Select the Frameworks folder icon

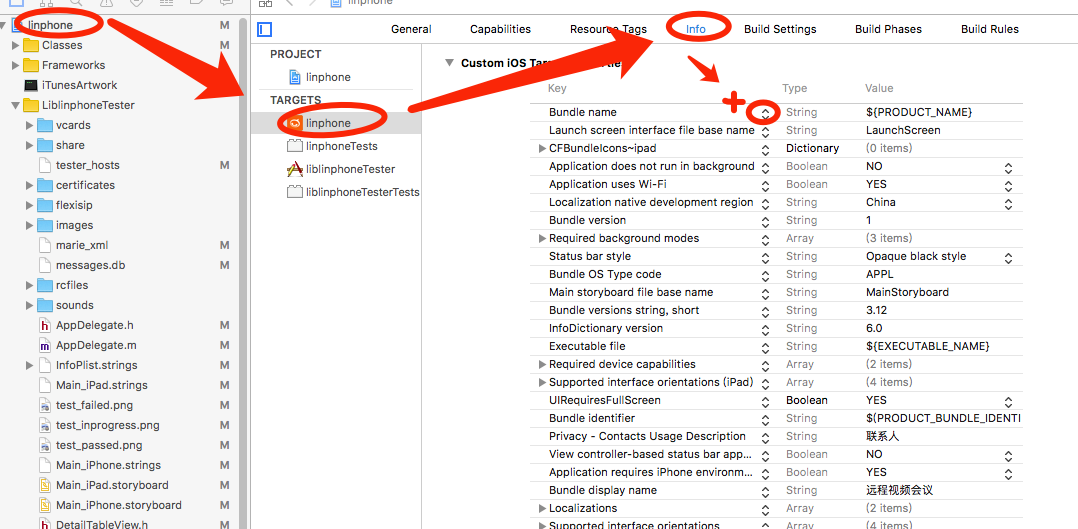click(30, 65)
